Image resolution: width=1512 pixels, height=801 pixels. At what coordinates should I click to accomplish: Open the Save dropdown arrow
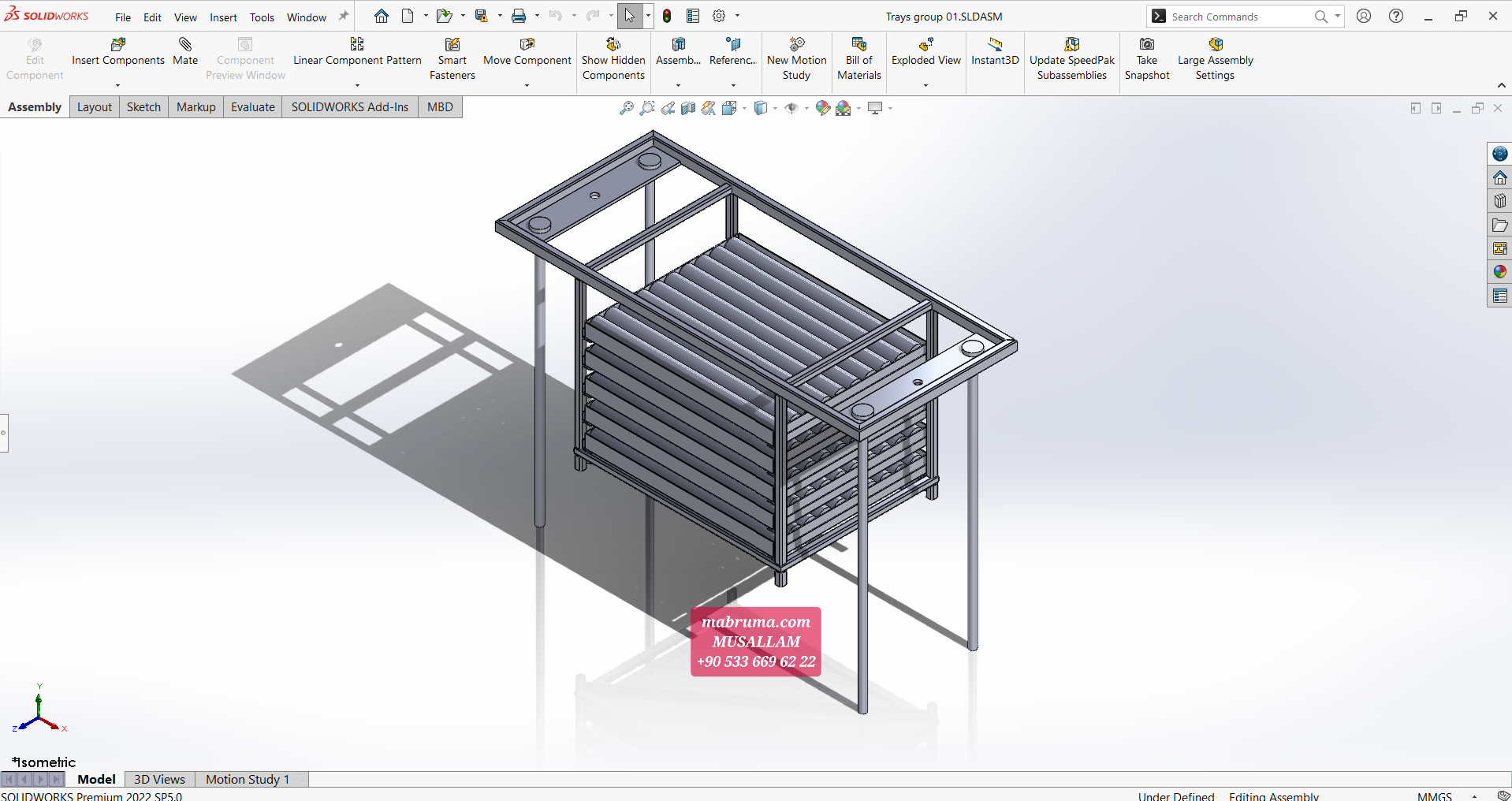[x=500, y=16]
